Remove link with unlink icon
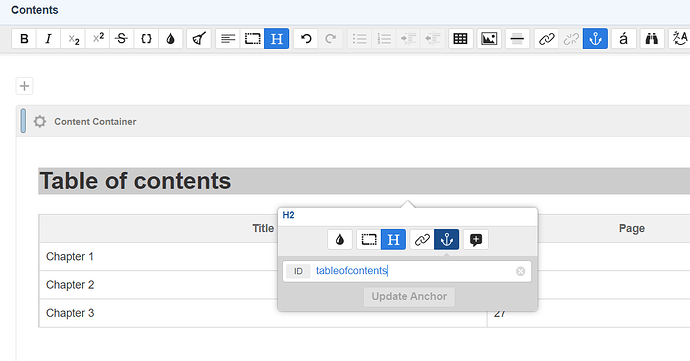The image size is (690, 361). [x=571, y=39]
